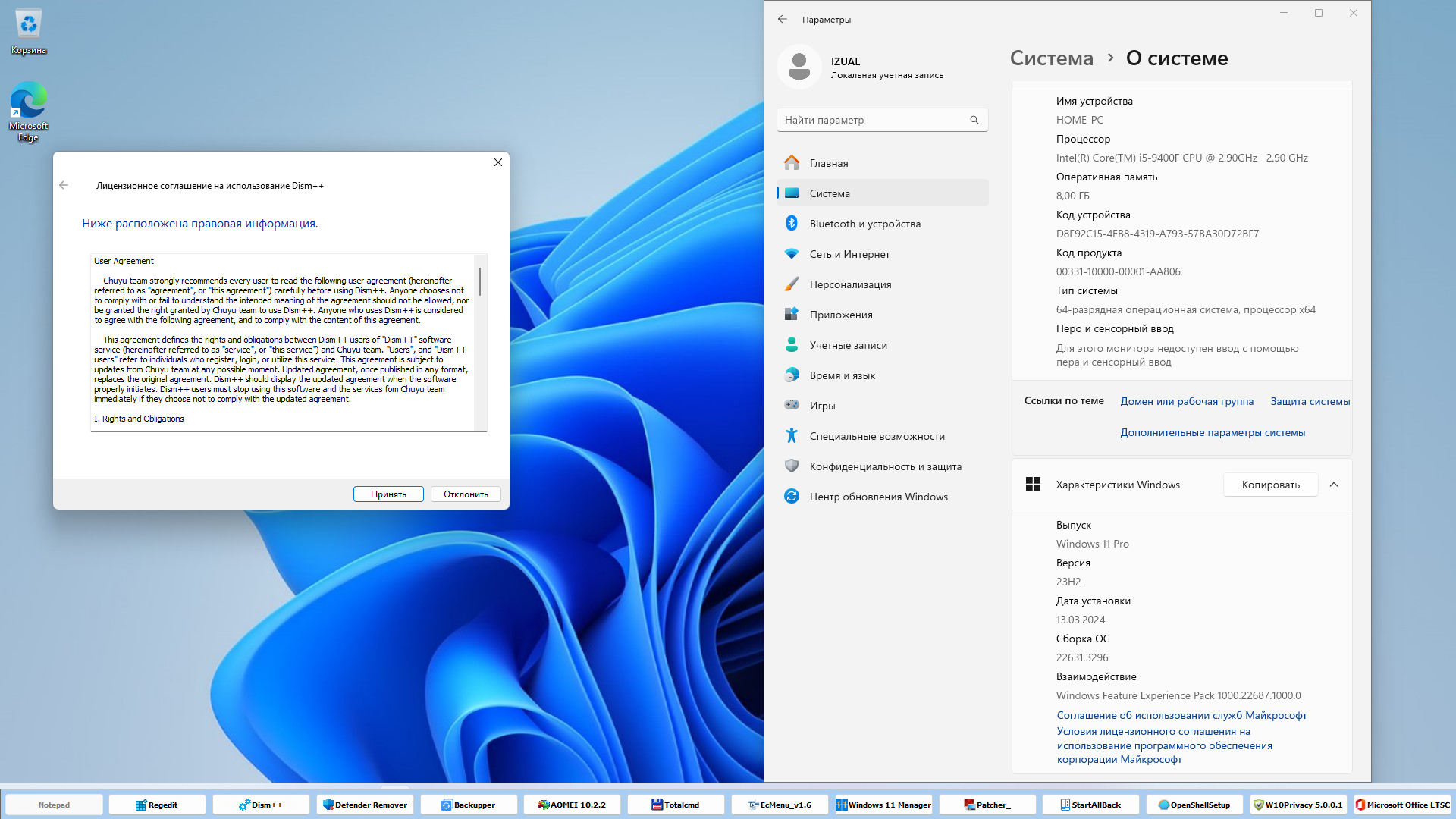This screenshot has width=1456, height=819.
Task: Close the Dism++ license dialog
Action: click(x=498, y=162)
